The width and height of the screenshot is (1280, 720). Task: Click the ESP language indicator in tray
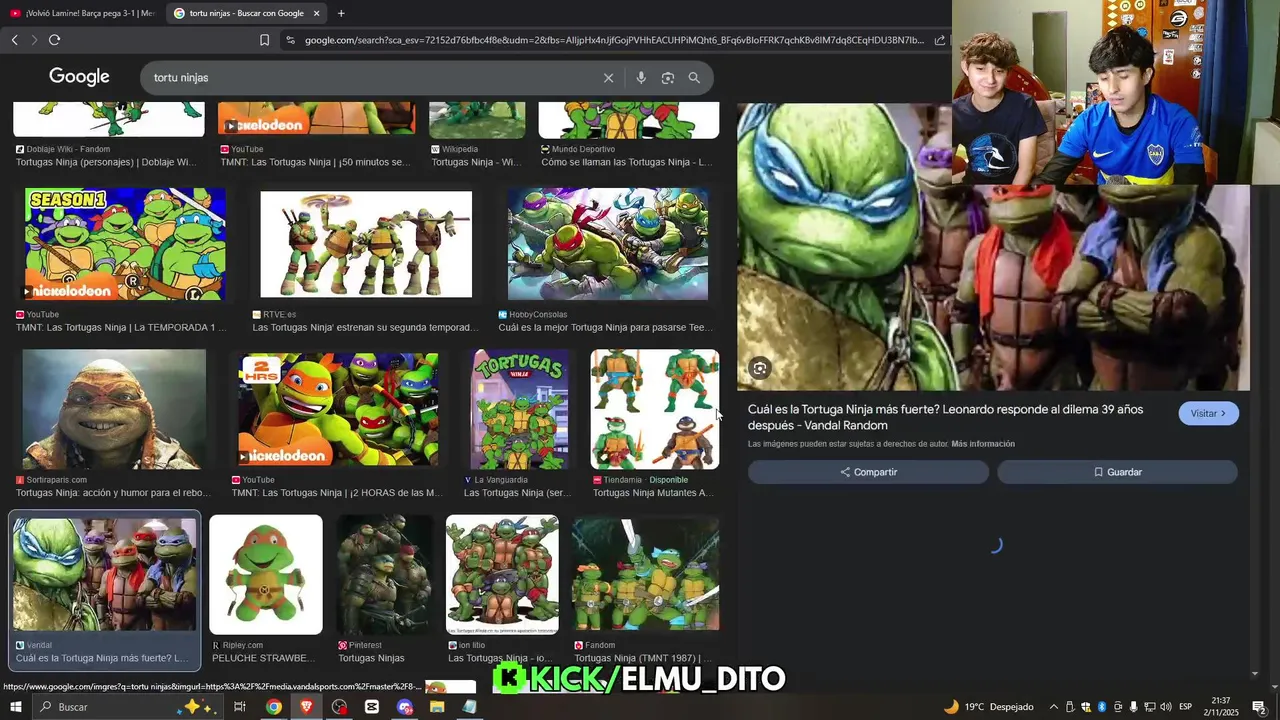(x=1185, y=707)
